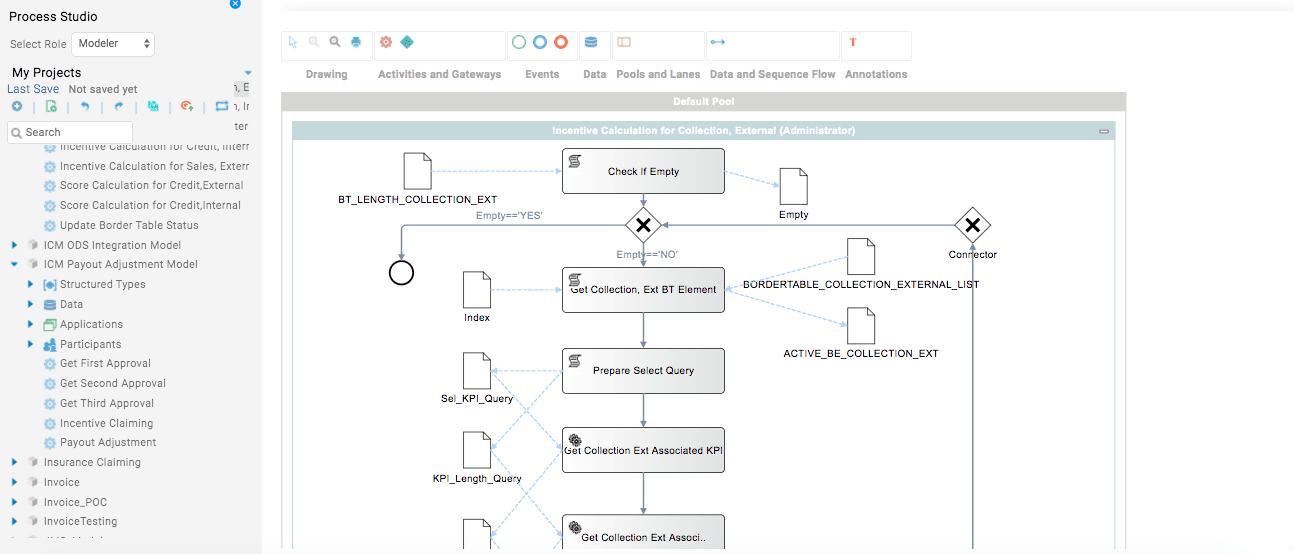
Task: Select the blue Intermediate Event circle
Action: pos(540,42)
